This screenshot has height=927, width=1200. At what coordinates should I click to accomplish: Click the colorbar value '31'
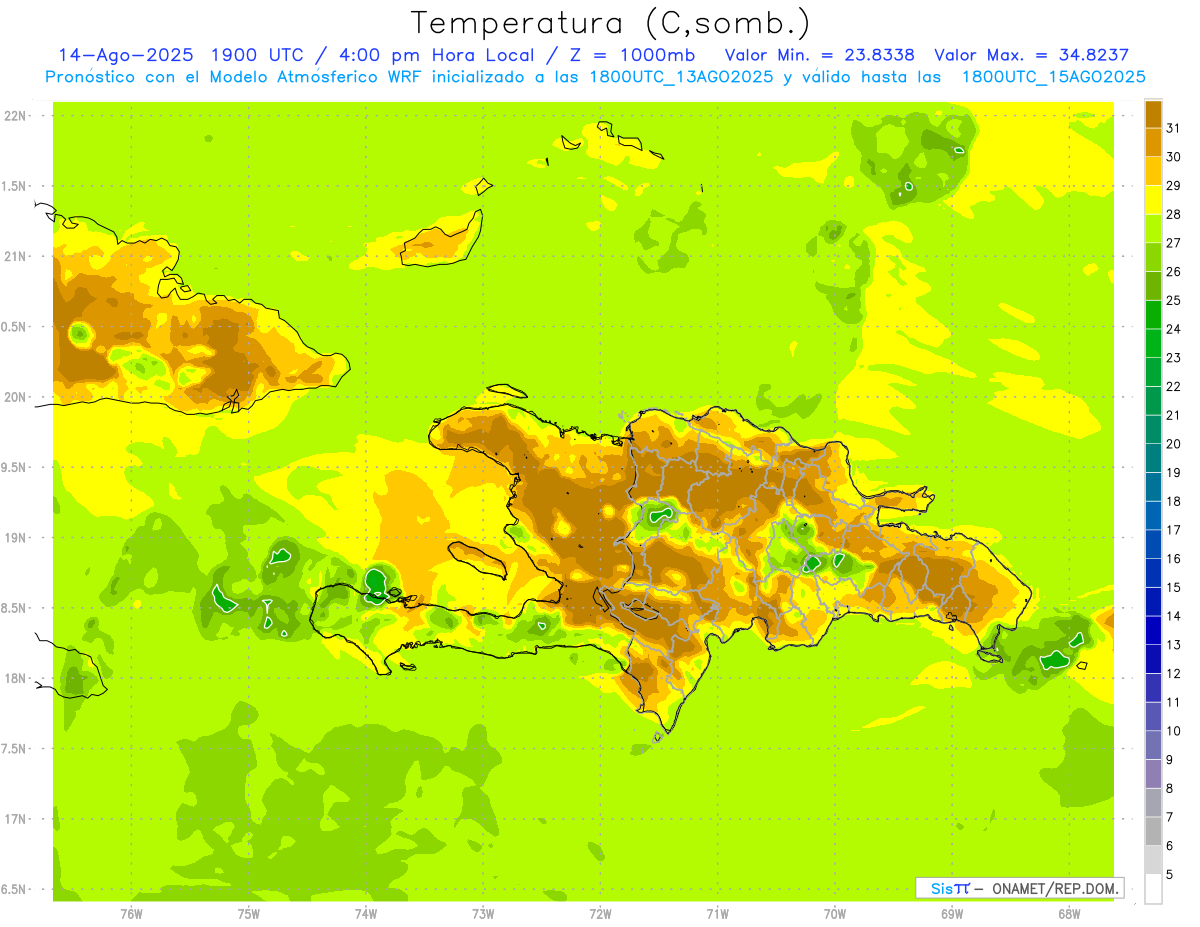[x=1174, y=128]
